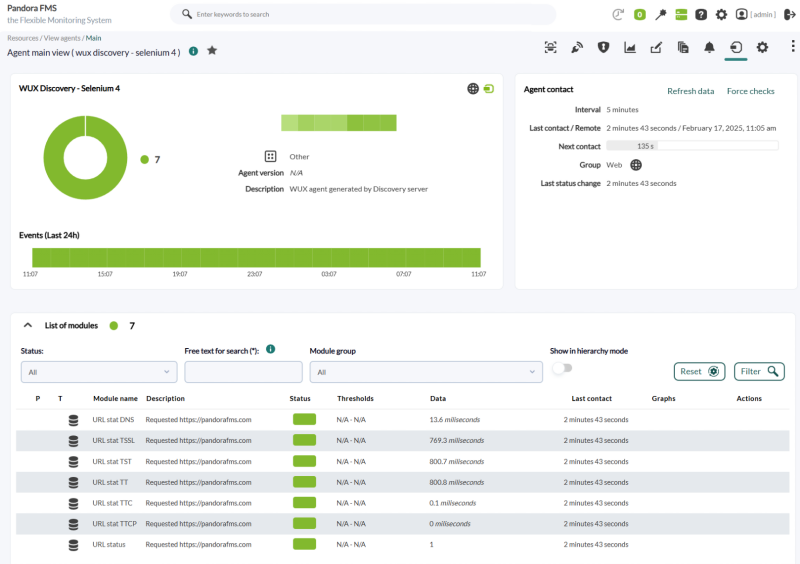Viewport: 800px width, 564px height.
Task: Click the Filter button
Action: pyautogui.click(x=759, y=372)
